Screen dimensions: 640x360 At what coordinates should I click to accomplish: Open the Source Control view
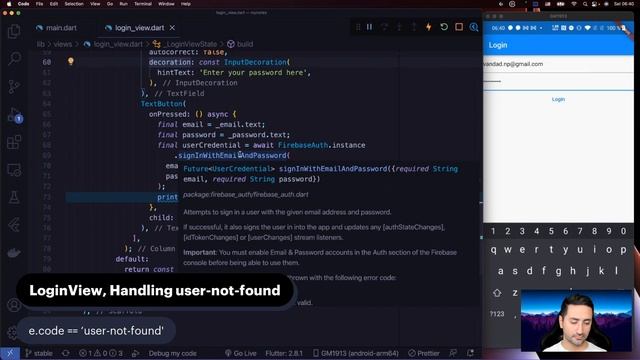tap(14, 86)
